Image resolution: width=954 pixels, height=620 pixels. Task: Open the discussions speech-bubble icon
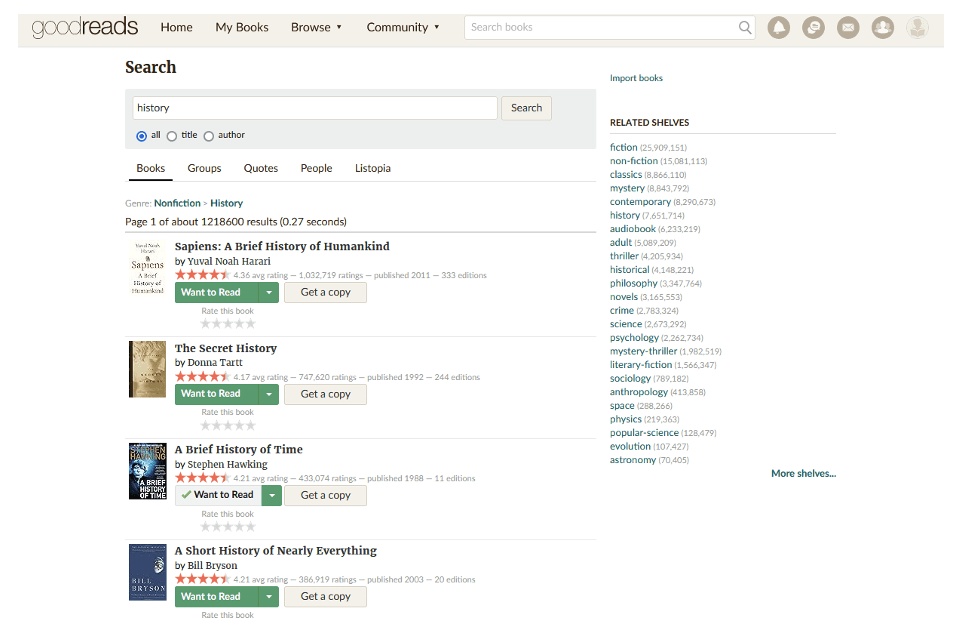click(813, 27)
